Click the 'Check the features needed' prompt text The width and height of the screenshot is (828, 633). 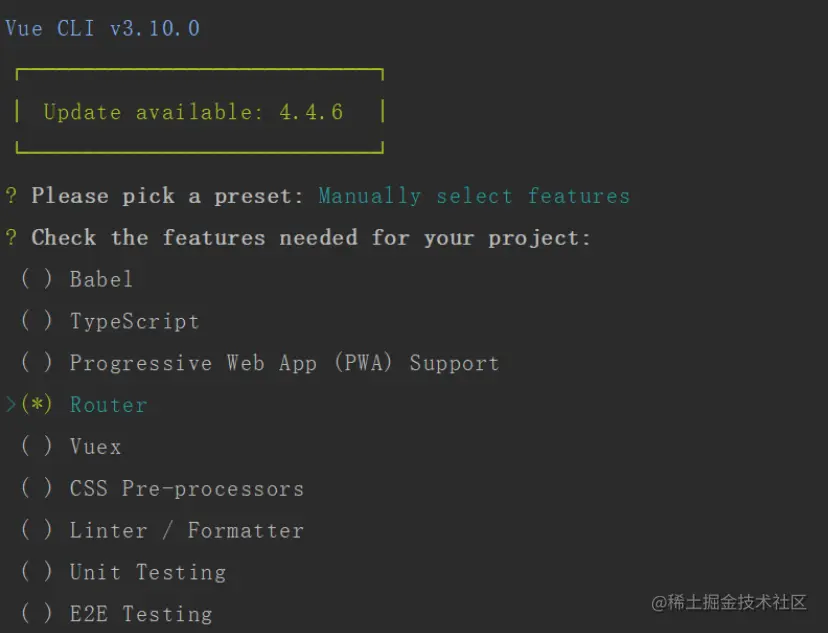[x=311, y=238]
